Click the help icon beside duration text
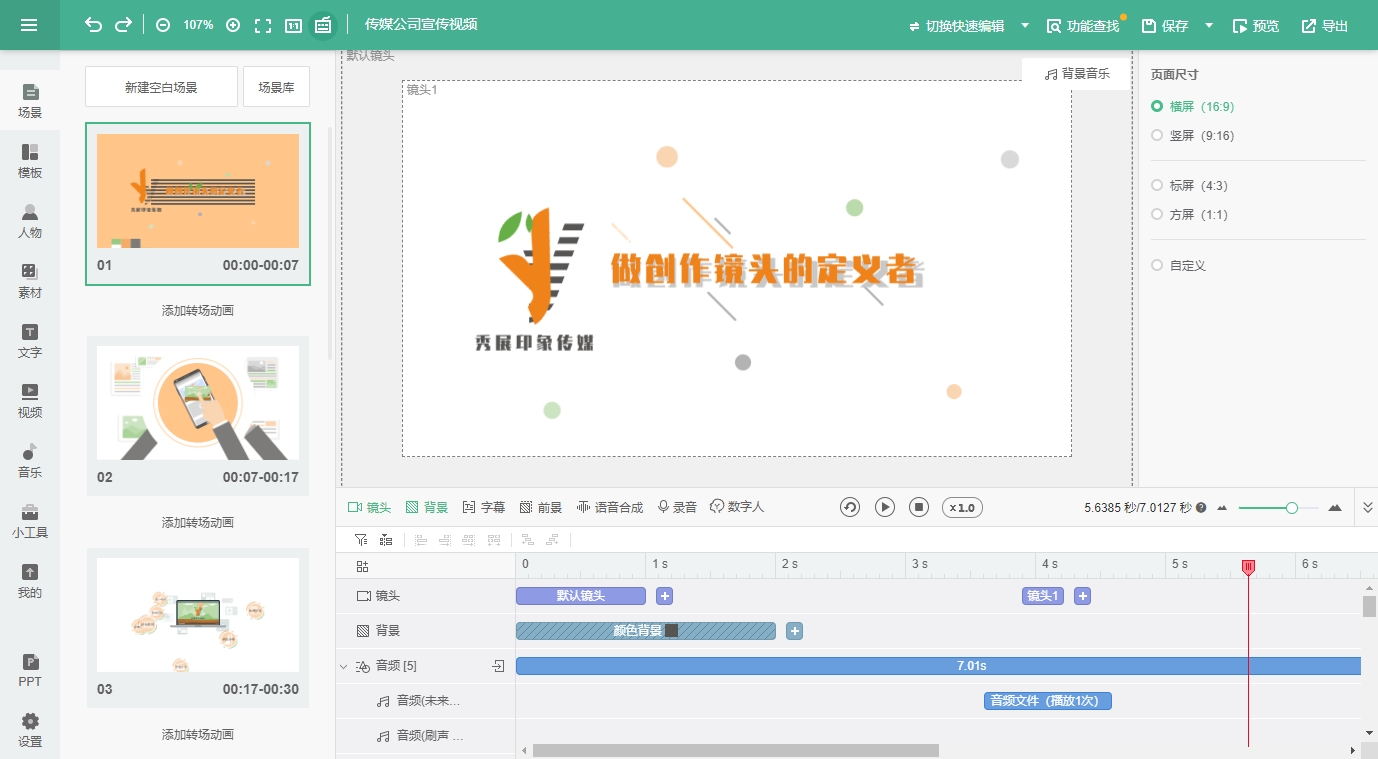 1201,508
